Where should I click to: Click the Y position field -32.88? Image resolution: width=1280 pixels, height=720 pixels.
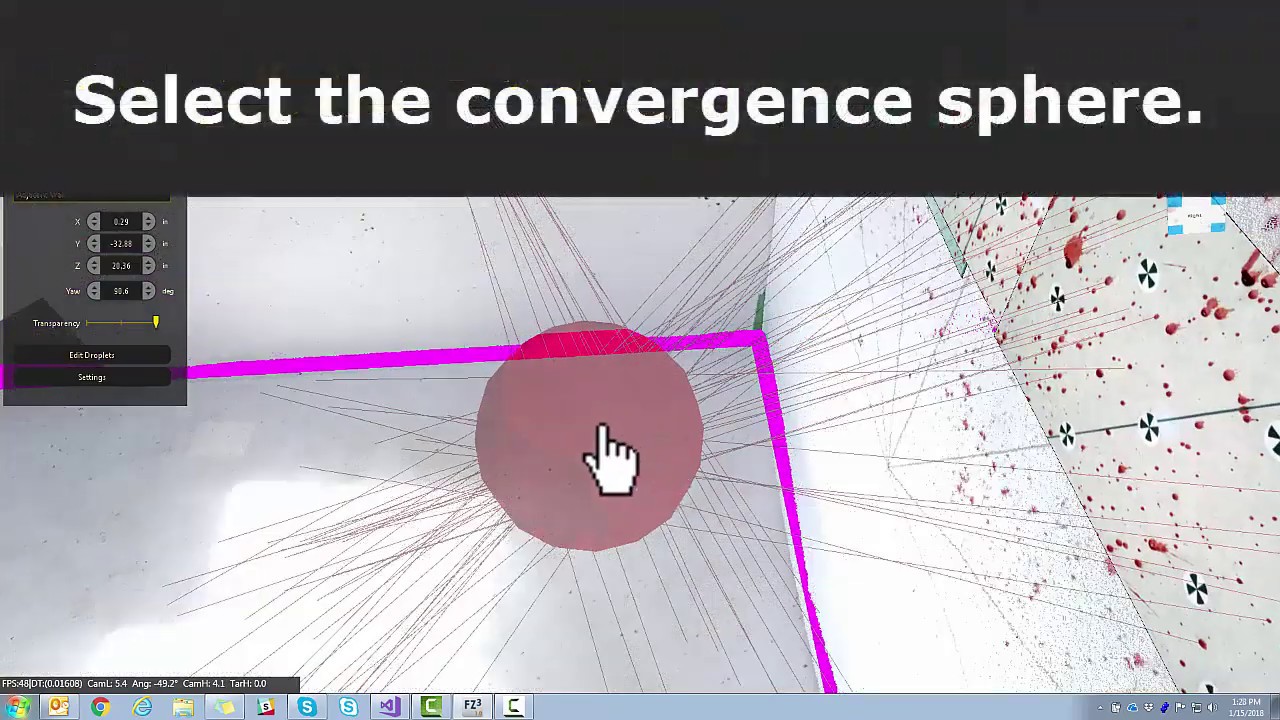click(121, 243)
